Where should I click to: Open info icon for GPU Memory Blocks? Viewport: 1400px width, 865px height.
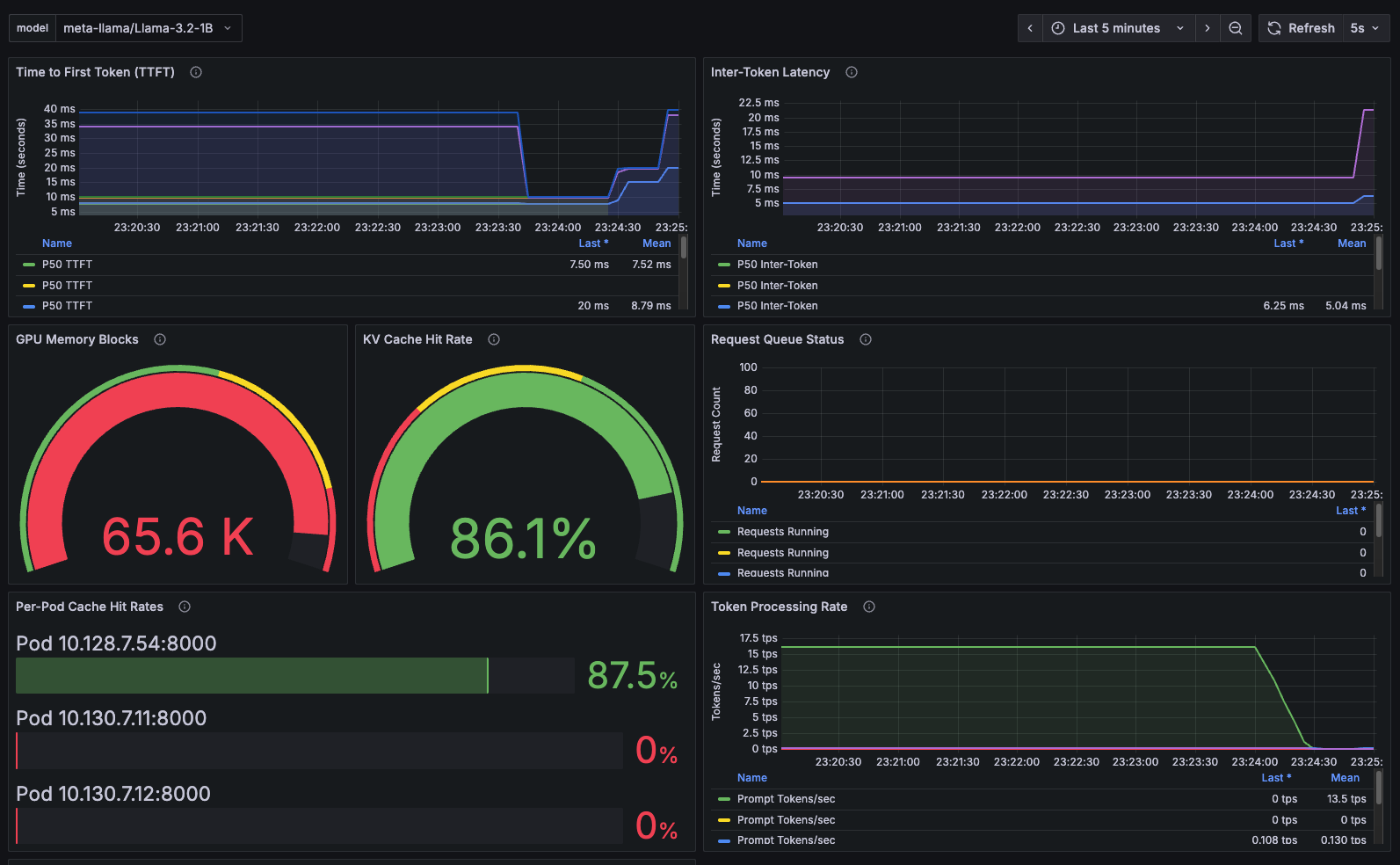coord(160,339)
